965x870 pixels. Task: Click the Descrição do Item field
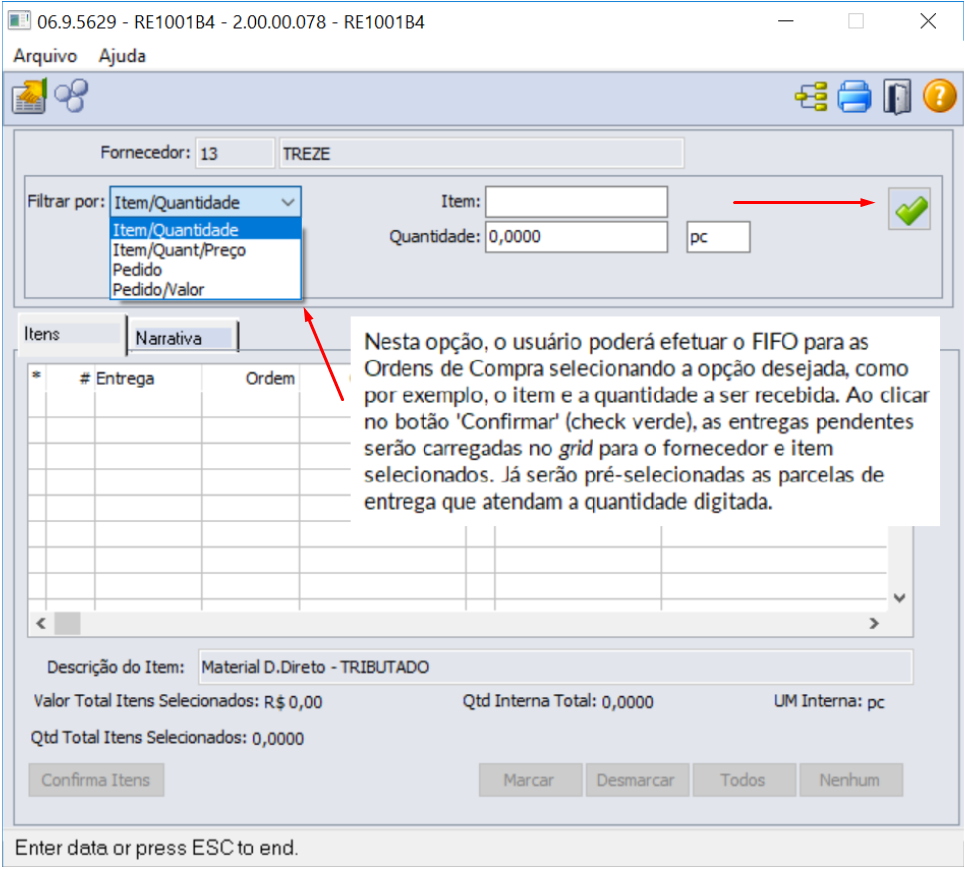tap(555, 667)
